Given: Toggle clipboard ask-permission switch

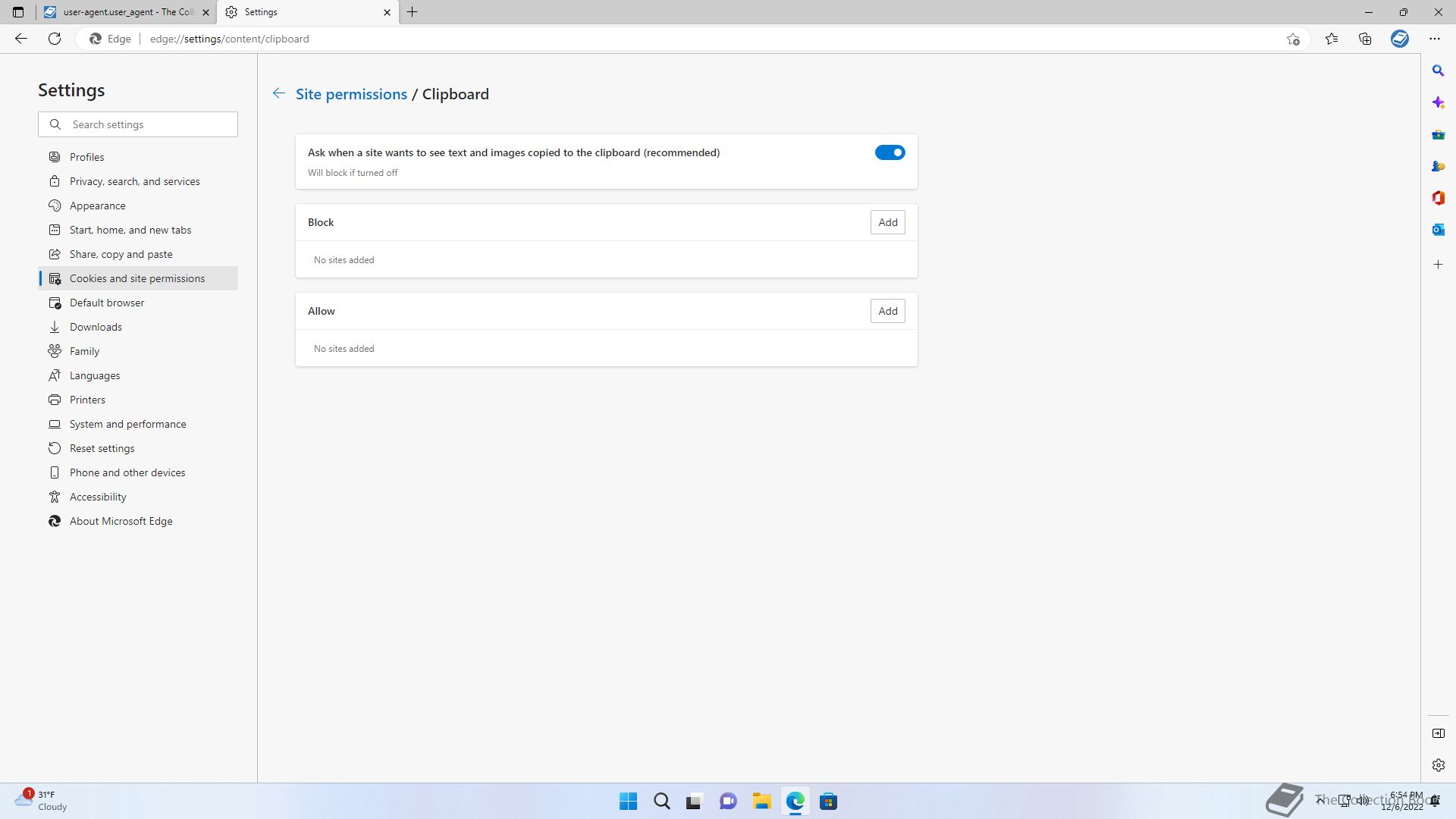Looking at the screenshot, I should [890, 152].
